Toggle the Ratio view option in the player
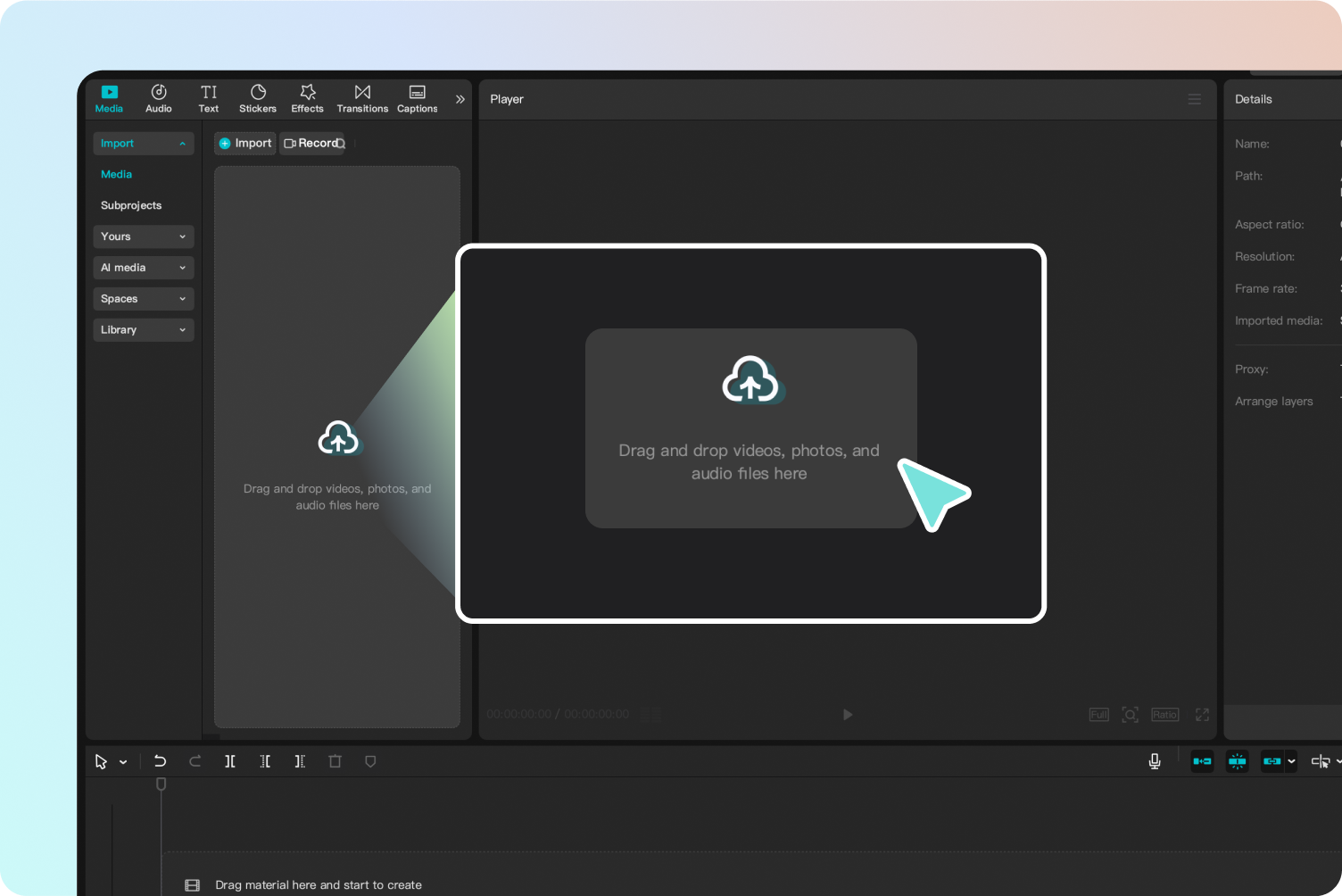This screenshot has width=1342, height=896. pyautogui.click(x=1164, y=714)
